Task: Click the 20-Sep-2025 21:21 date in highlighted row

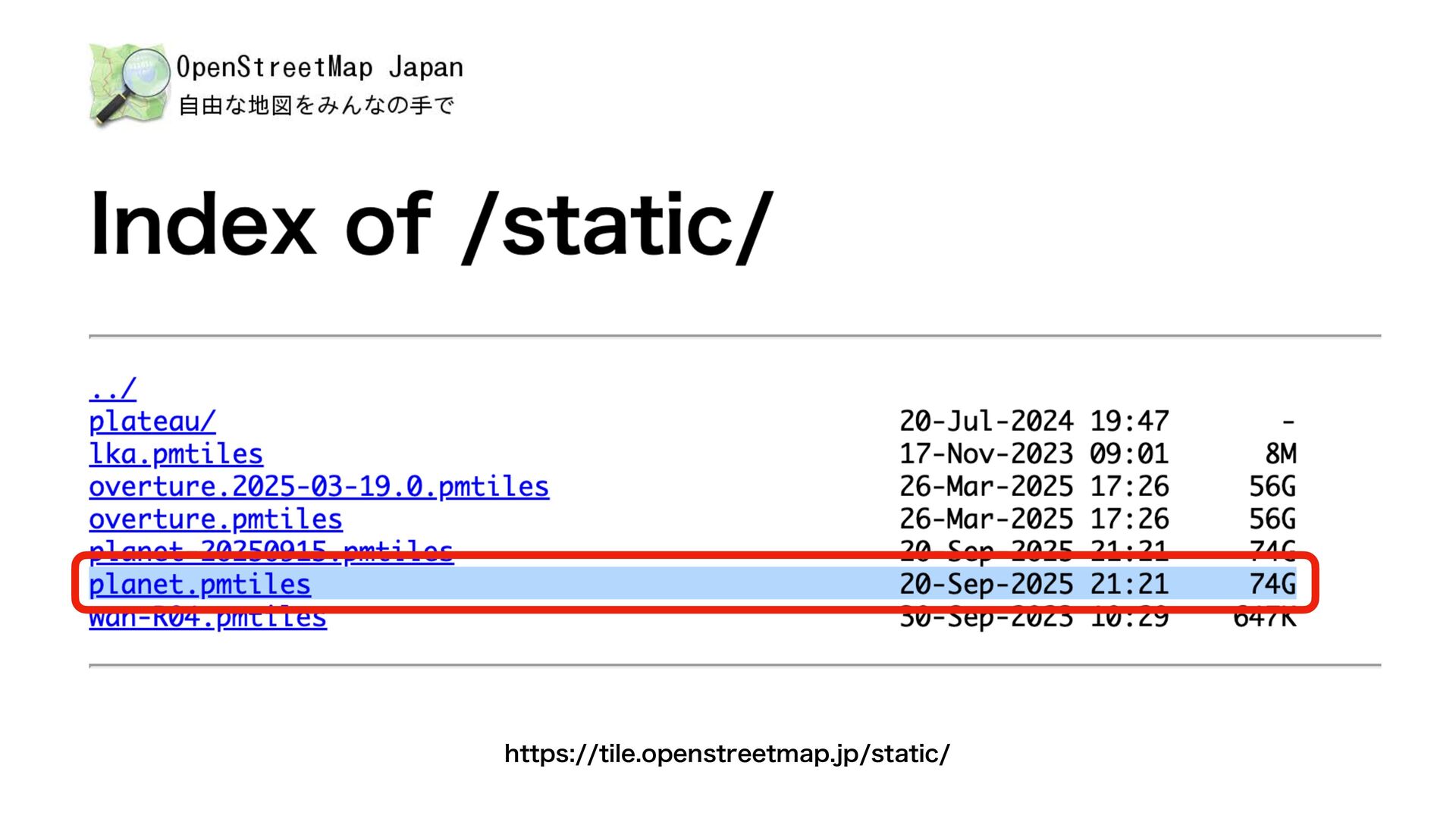Action: click(x=1034, y=585)
